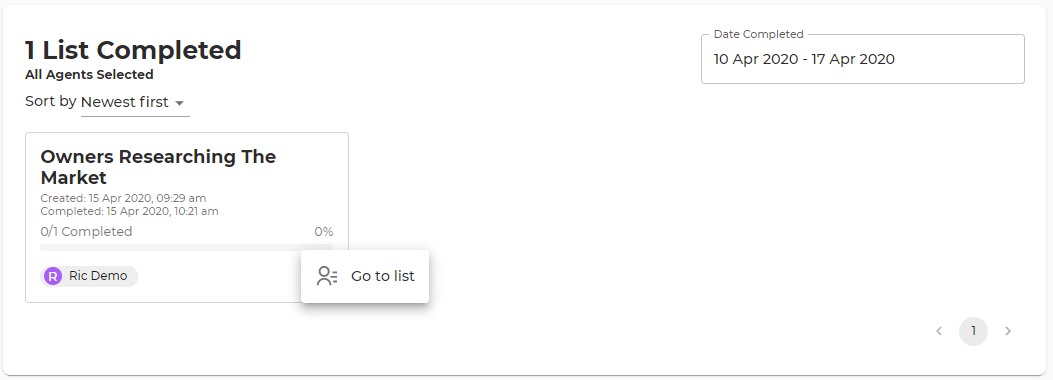Click the purple R avatar icon
This screenshot has width=1053, height=380.
[x=52, y=276]
